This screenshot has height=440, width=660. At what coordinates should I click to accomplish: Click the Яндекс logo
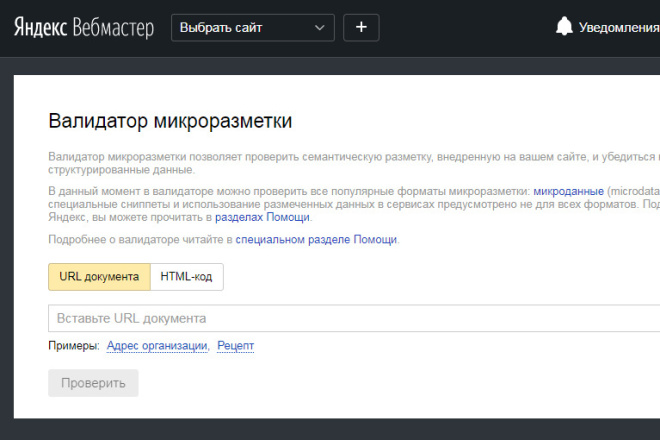click(x=40, y=27)
